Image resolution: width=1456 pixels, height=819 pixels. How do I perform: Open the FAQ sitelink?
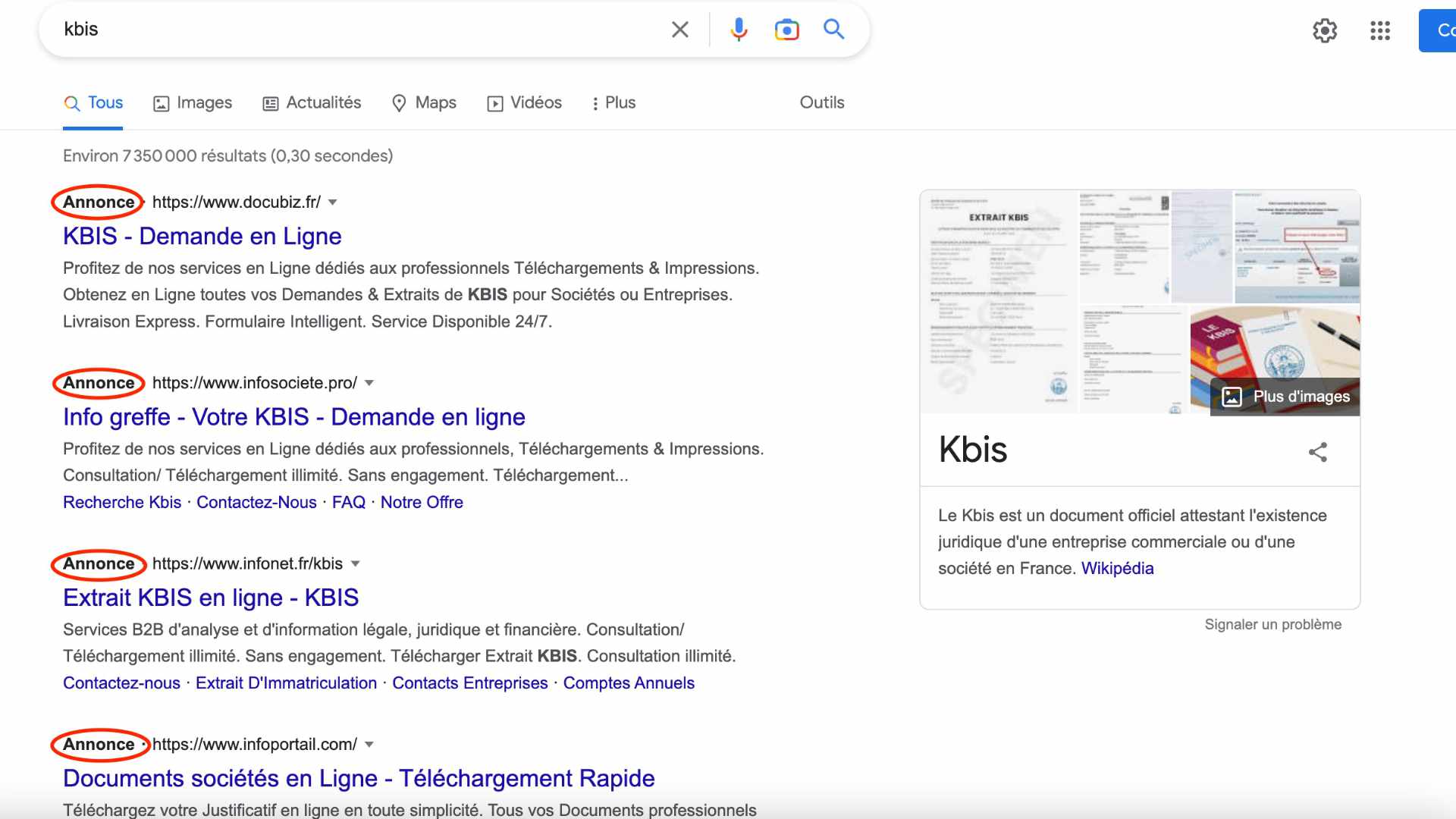point(349,503)
